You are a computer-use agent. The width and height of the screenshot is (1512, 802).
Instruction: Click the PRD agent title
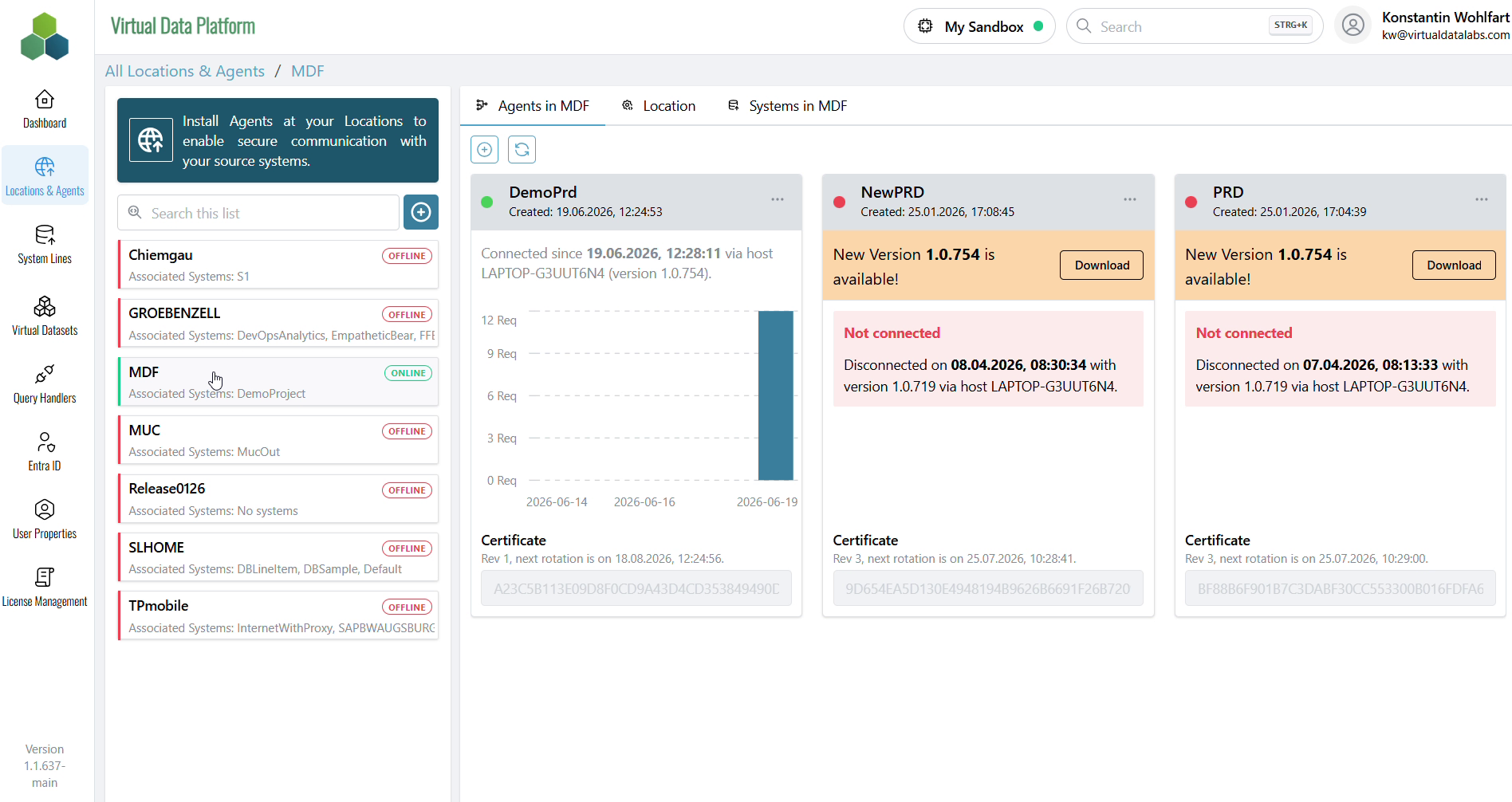1228,192
